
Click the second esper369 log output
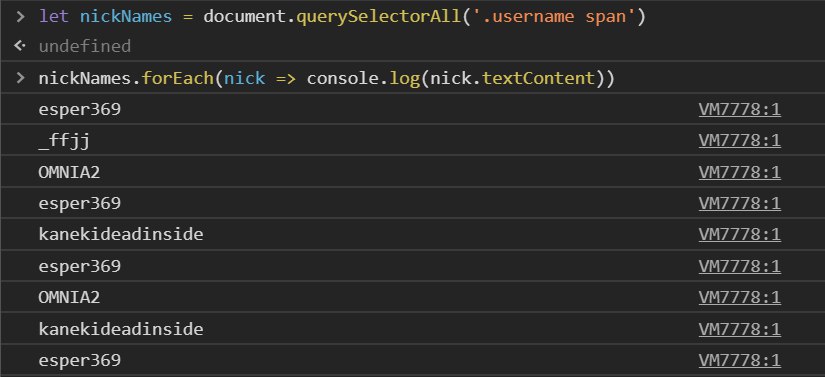(79, 204)
